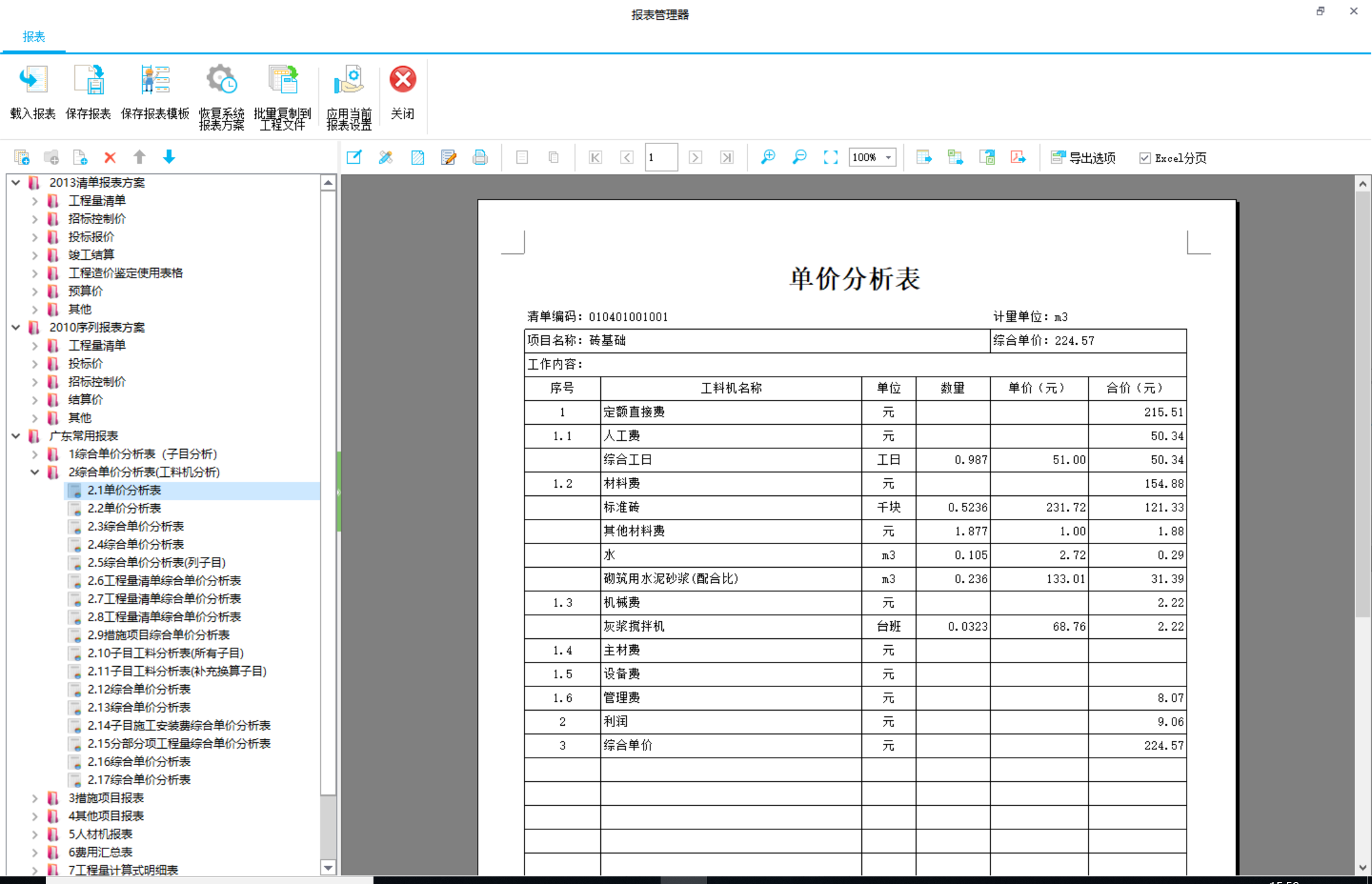Click the export to file icon after zoom box
Viewport: 1372px width, 884px height.
924,157
